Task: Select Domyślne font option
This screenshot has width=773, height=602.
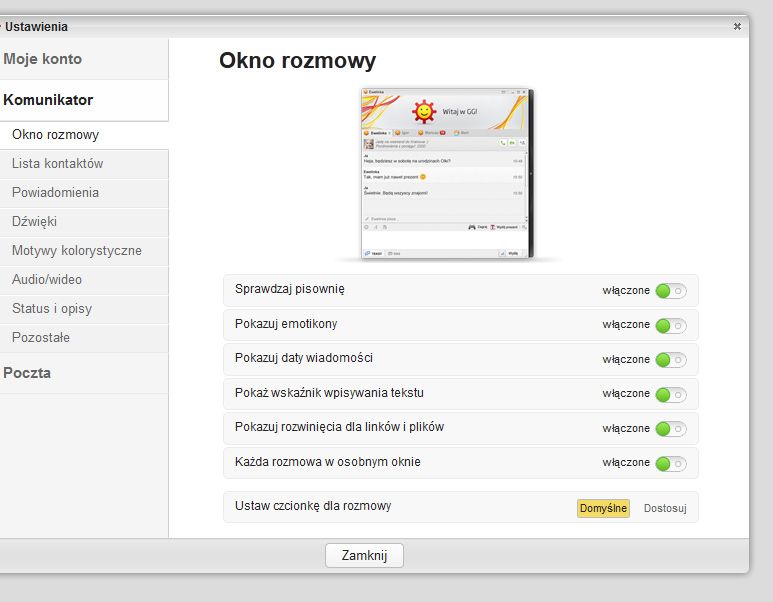Action: coord(603,508)
